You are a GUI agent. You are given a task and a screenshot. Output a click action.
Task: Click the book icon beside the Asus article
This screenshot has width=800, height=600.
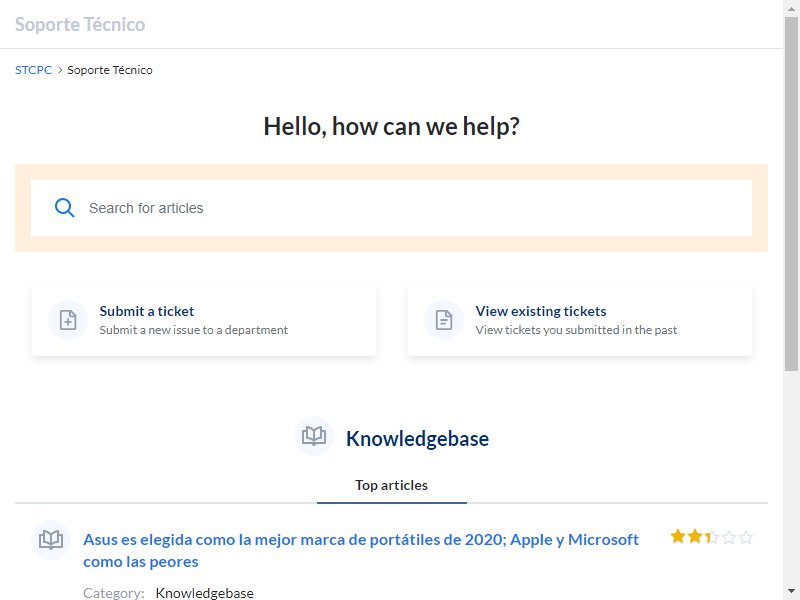click(x=51, y=539)
